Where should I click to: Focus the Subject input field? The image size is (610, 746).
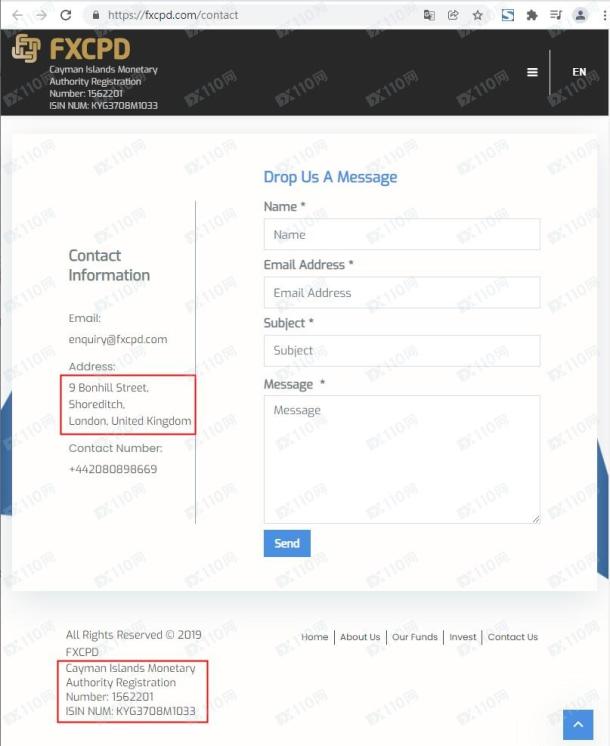tap(402, 351)
